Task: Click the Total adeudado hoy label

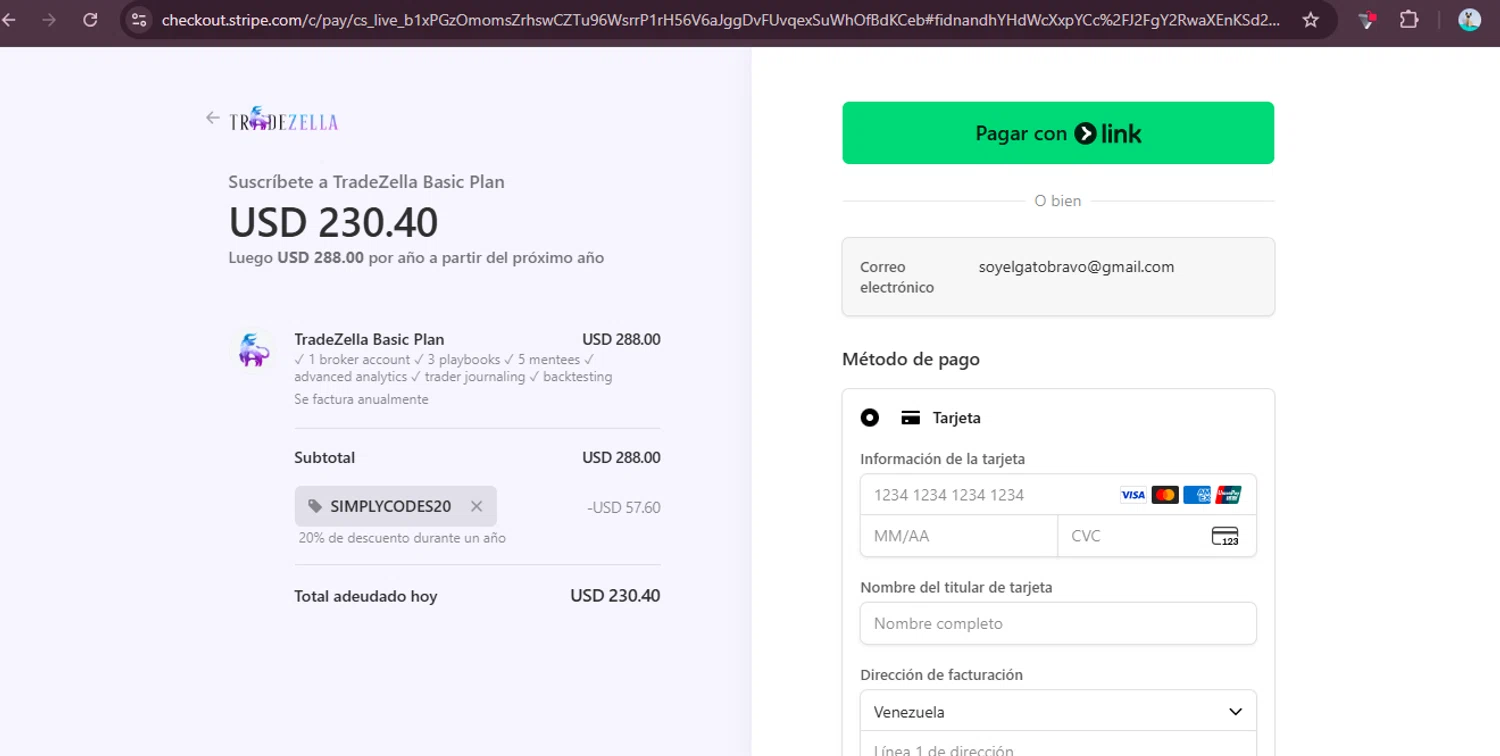Action: point(366,596)
